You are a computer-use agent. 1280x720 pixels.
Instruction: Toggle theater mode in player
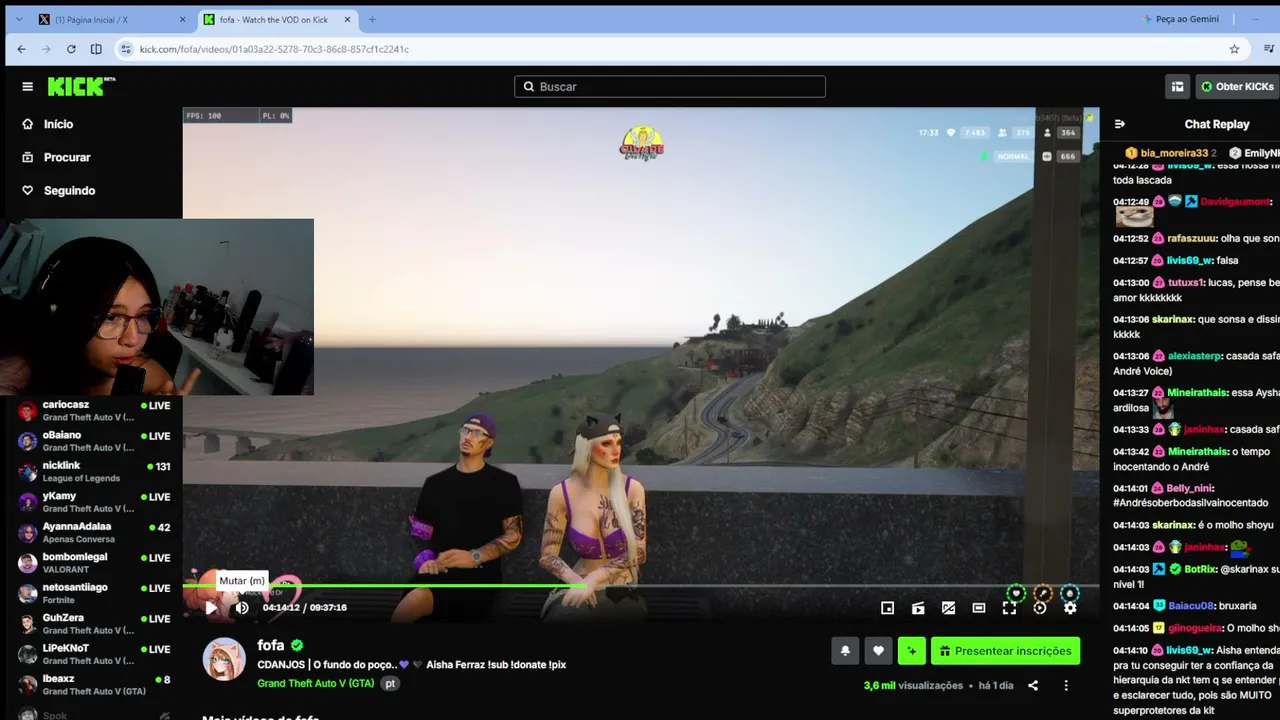coord(979,608)
